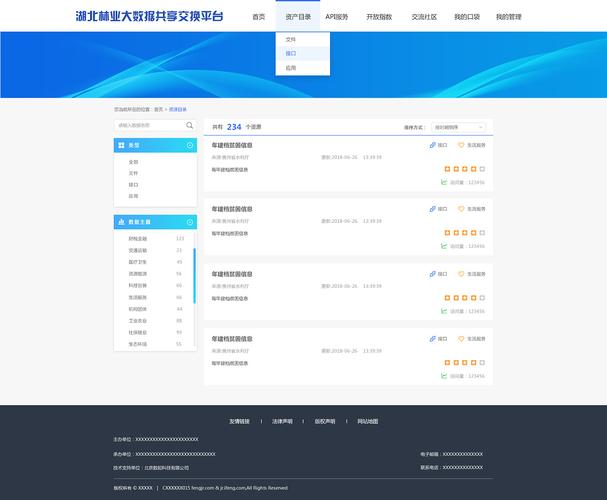
Task: Click the first orange star in the first card
Action: 447,169
